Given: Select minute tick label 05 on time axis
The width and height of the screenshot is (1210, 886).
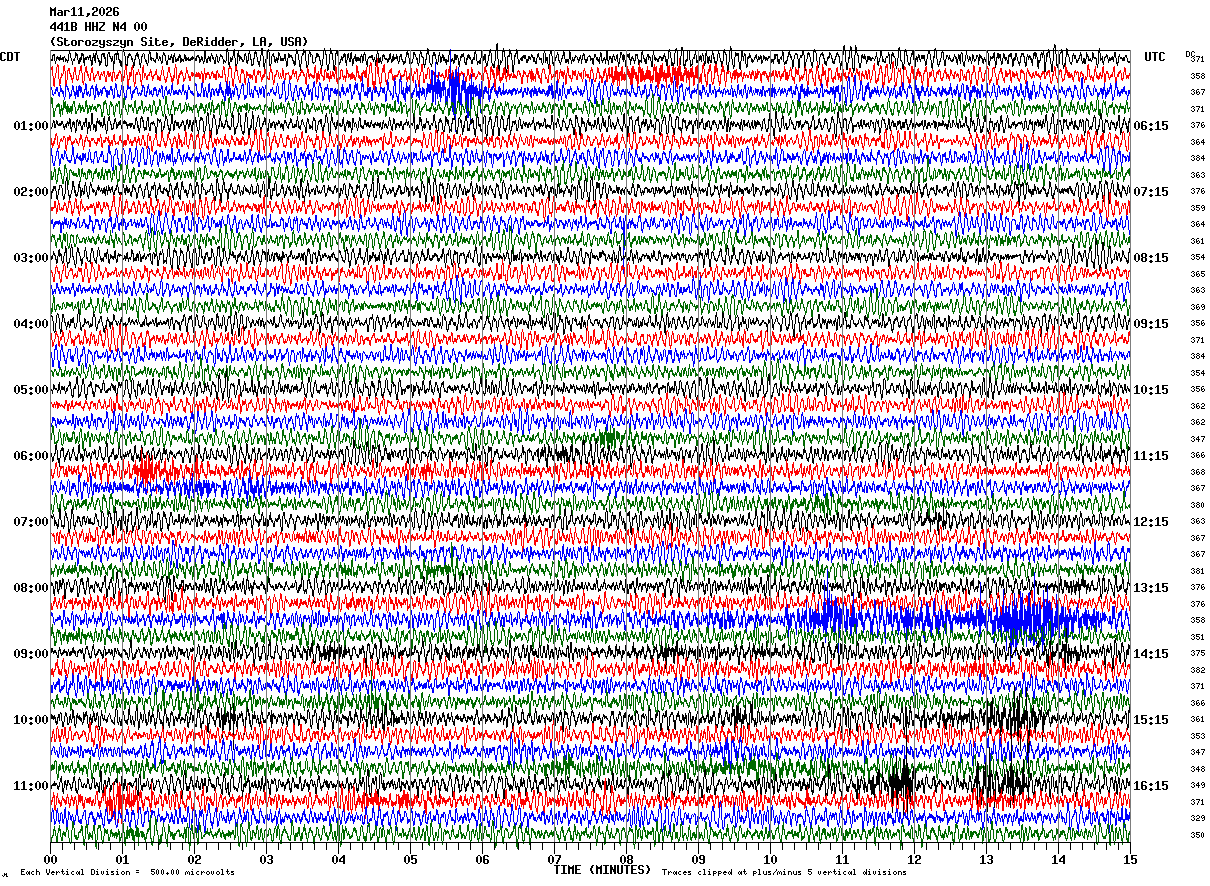Looking at the screenshot, I should [x=411, y=859].
